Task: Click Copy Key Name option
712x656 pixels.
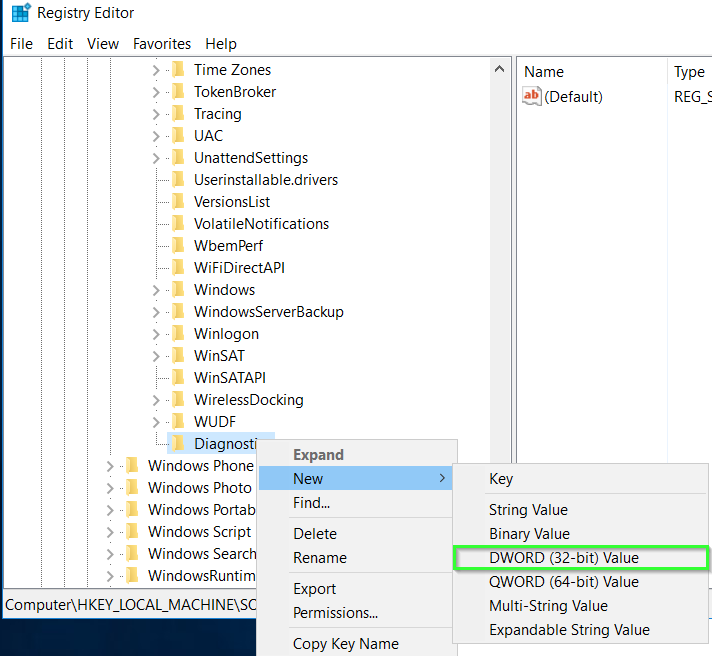Action: click(345, 644)
